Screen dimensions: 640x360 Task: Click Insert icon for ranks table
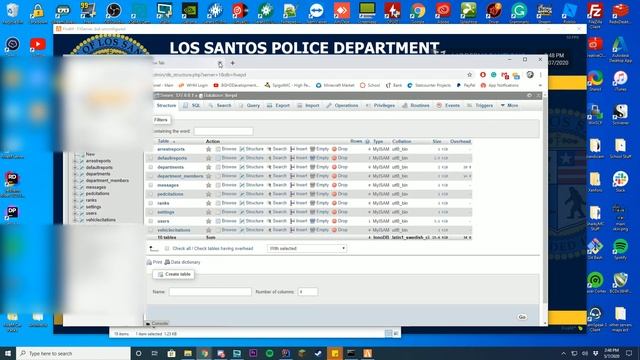click(x=292, y=203)
